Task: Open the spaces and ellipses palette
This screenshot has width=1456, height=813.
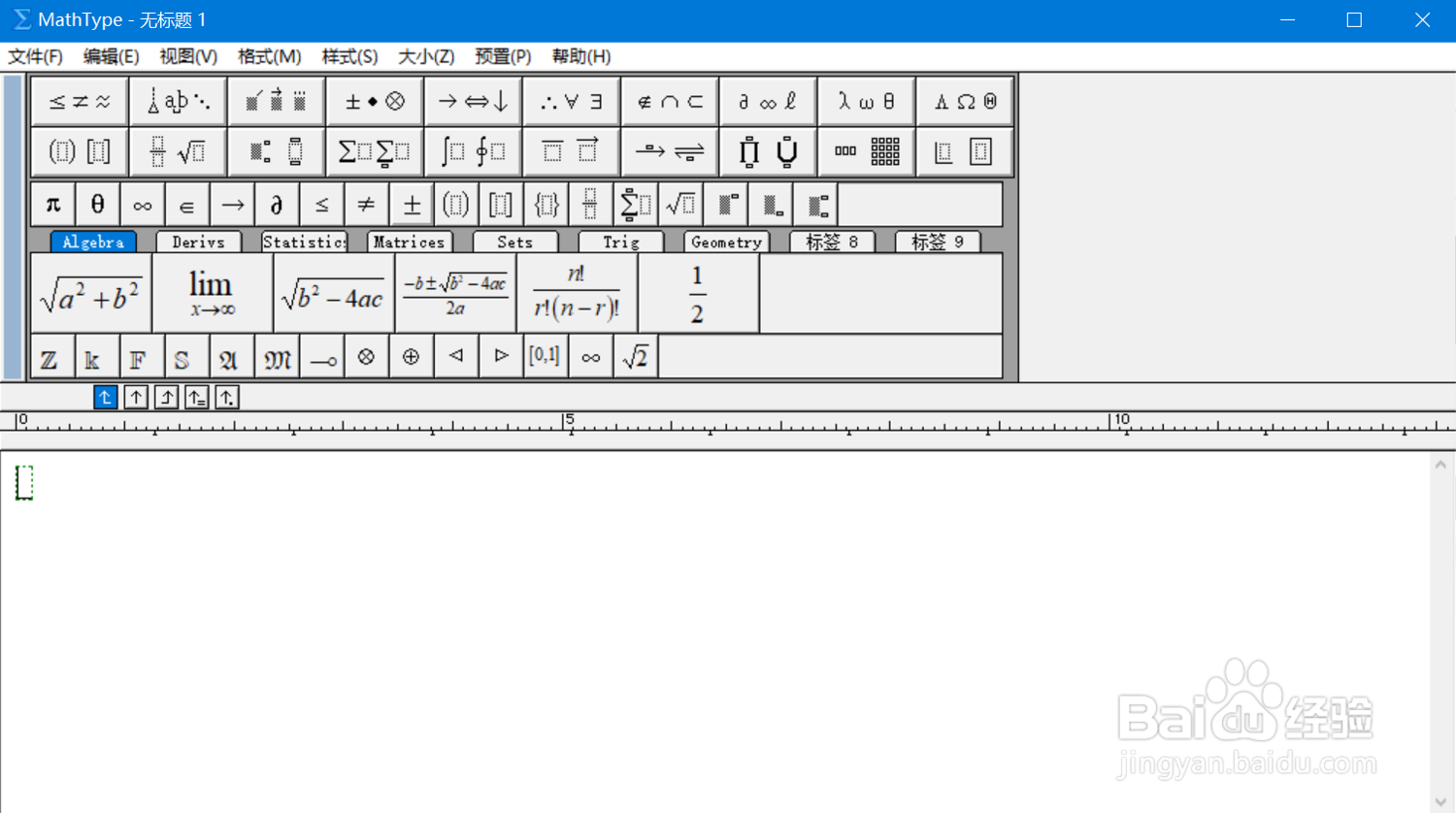Action: (178, 101)
